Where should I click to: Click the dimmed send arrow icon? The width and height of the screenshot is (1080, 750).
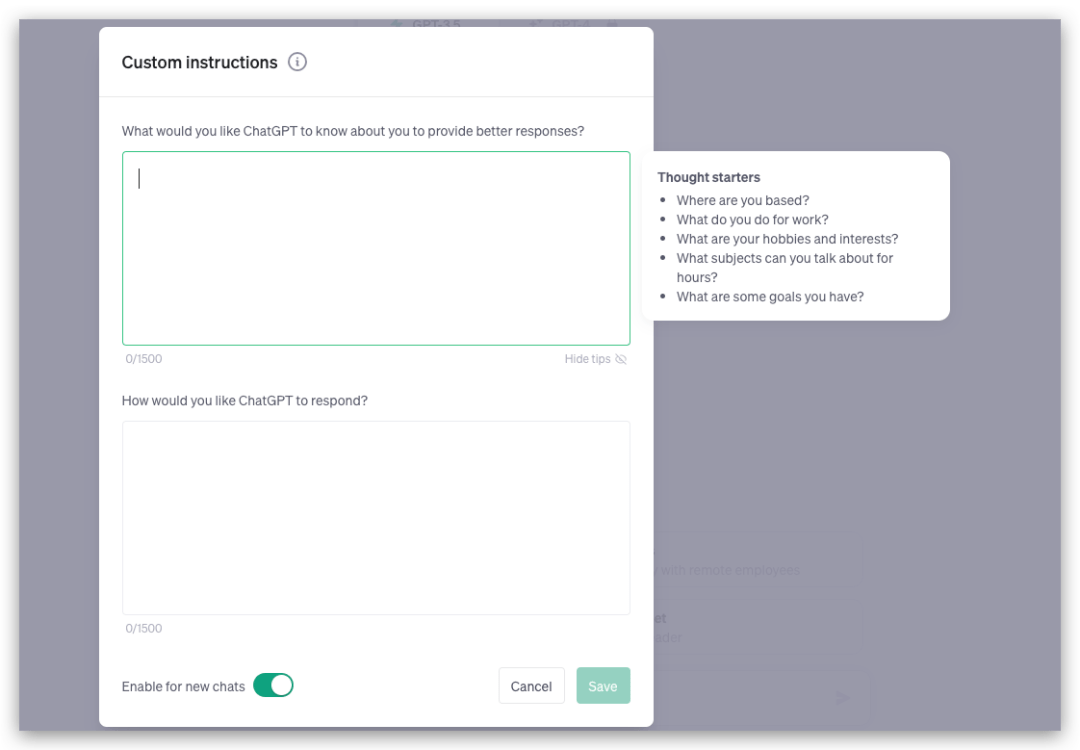(843, 697)
